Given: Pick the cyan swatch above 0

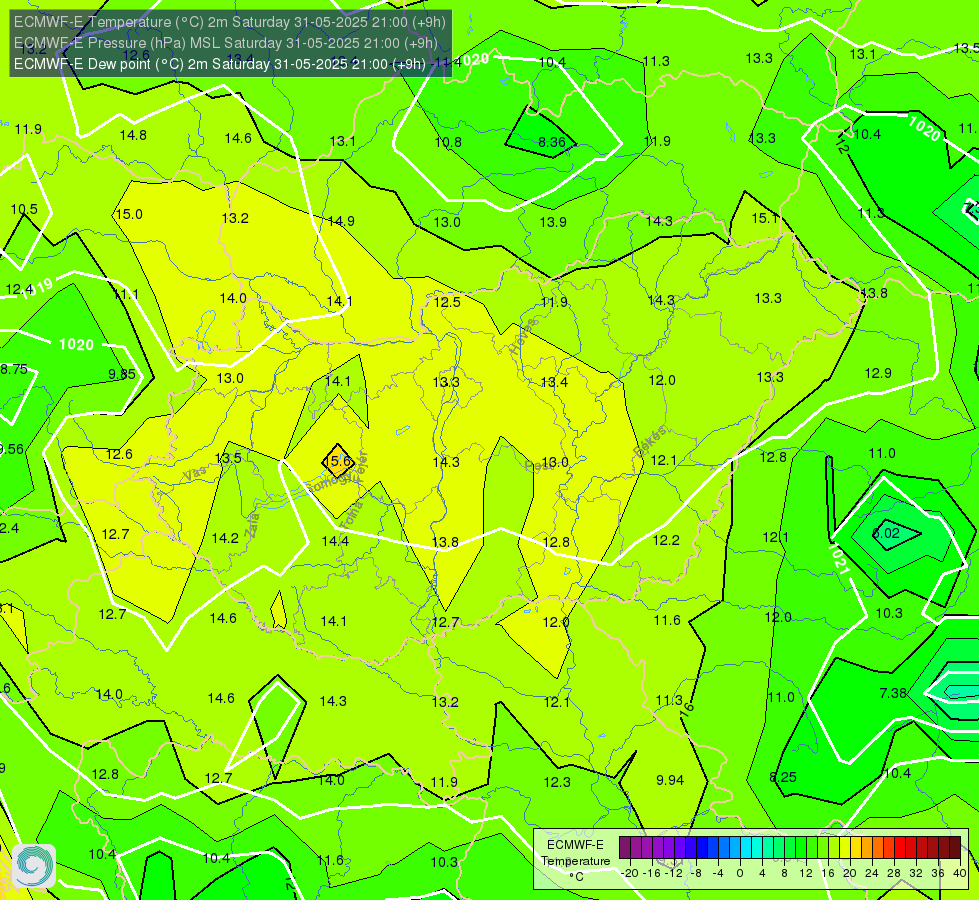Looking at the screenshot, I should (745, 848).
